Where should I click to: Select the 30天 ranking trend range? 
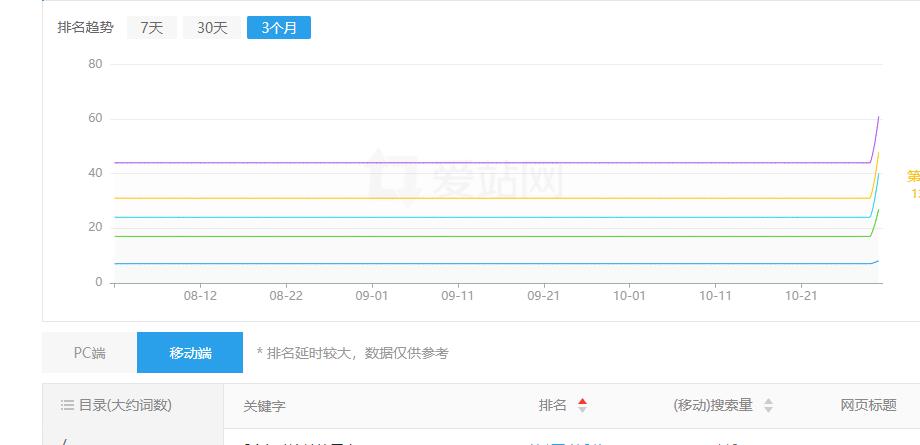(x=212, y=28)
